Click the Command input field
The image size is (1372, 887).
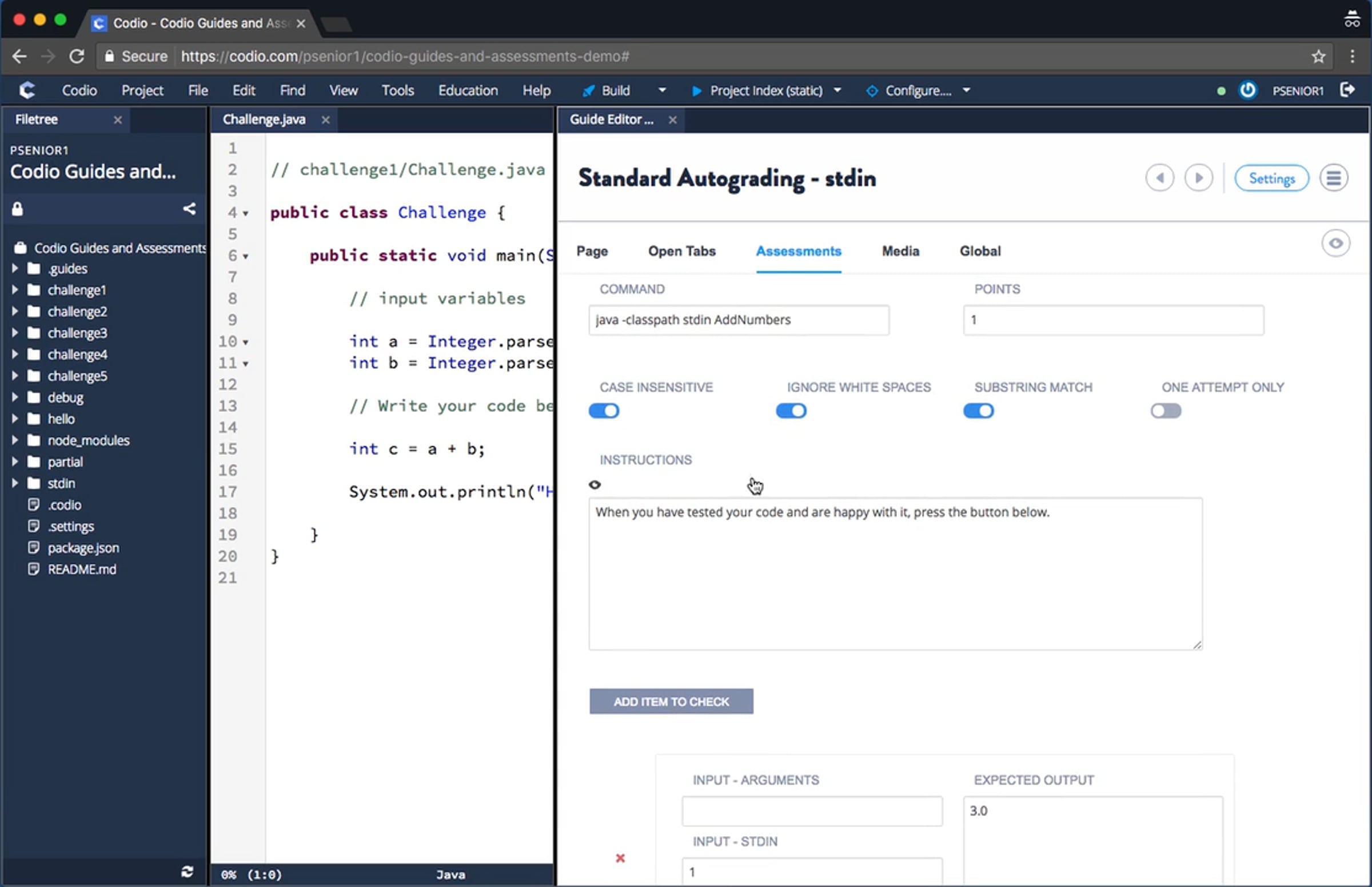coord(738,320)
